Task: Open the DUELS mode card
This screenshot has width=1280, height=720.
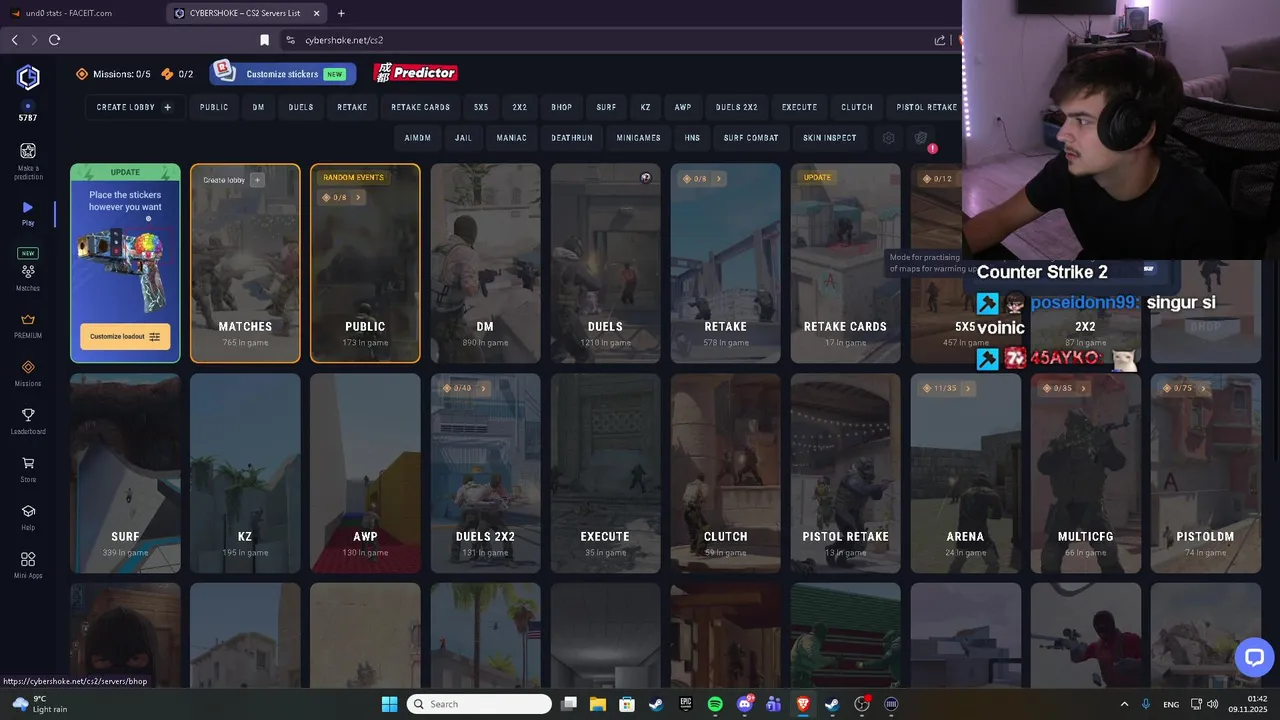Action: pyautogui.click(x=605, y=263)
